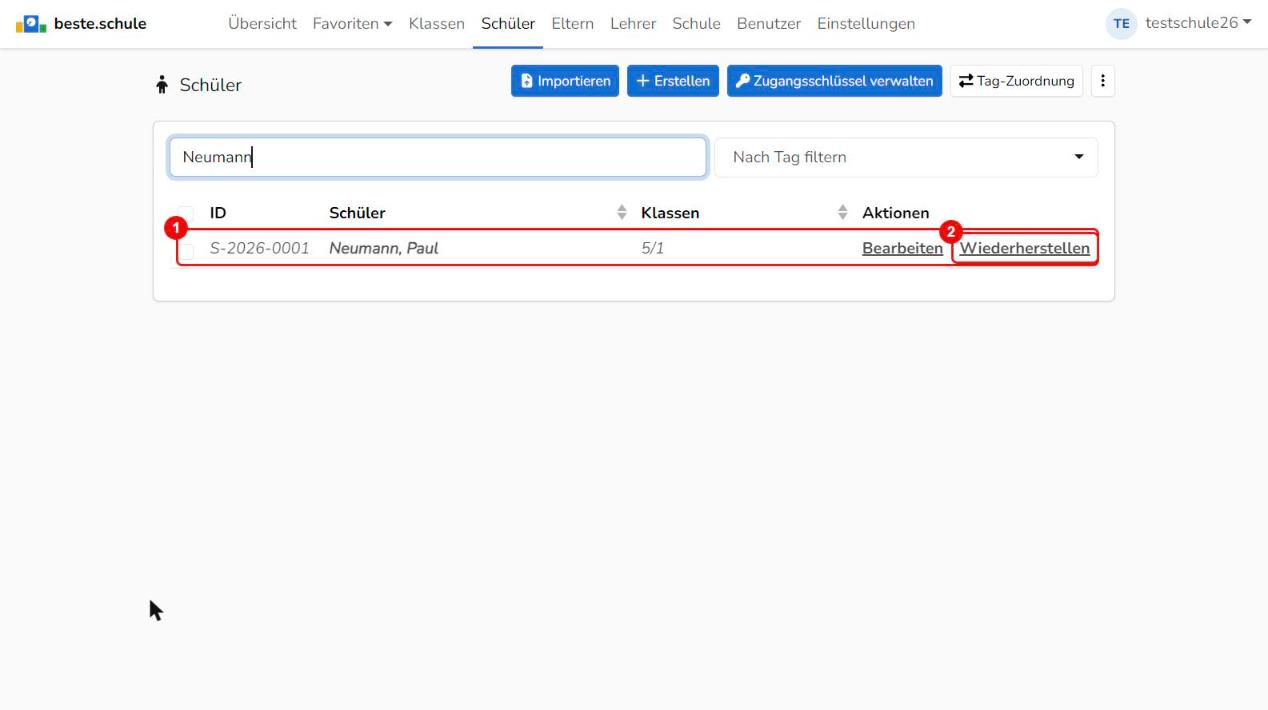Click the Importieren button

tap(565, 81)
